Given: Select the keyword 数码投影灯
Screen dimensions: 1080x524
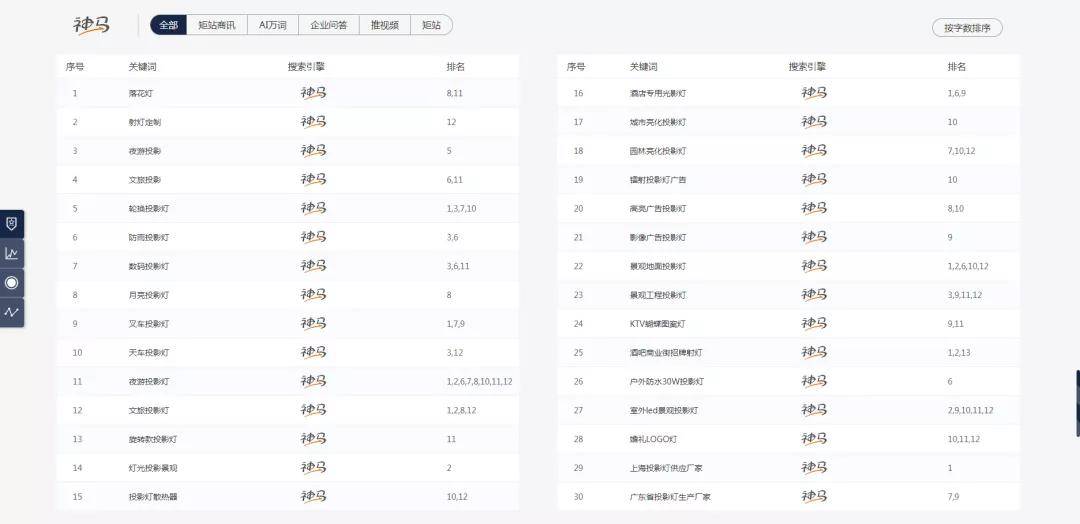Looking at the screenshot, I should [149, 266].
